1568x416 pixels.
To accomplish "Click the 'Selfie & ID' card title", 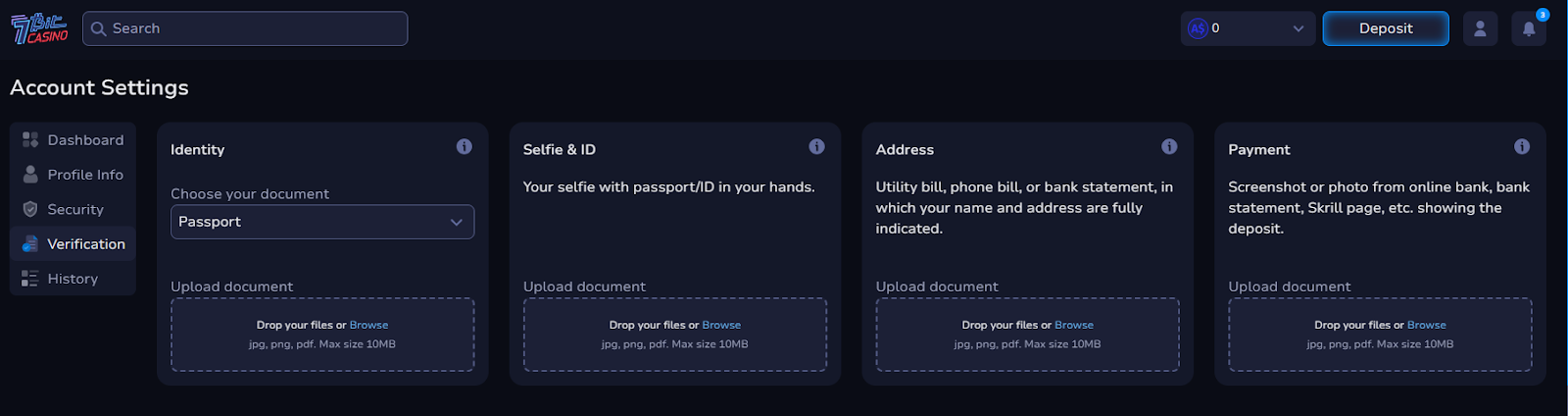I will click(x=560, y=149).
